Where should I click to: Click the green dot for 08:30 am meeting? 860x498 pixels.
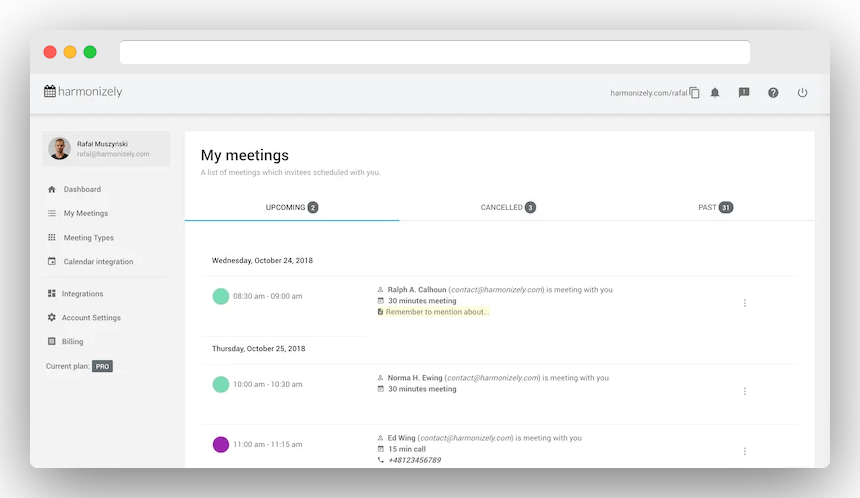(x=220, y=296)
